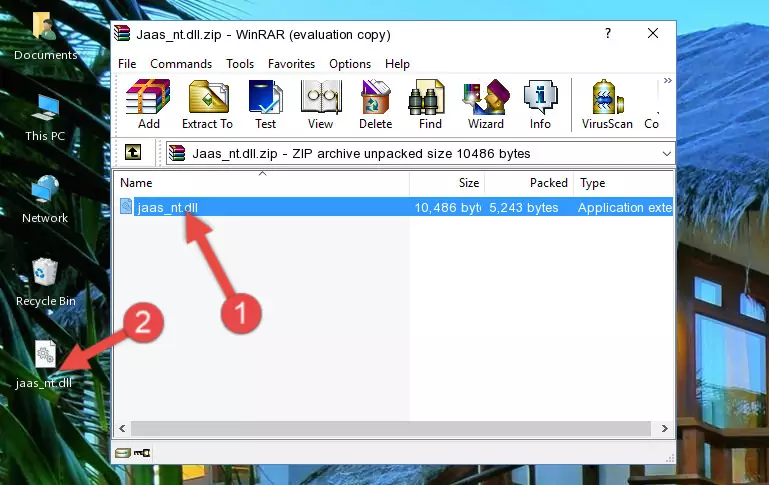Launch the Wizard tool
The width and height of the screenshot is (769, 485).
coord(486,104)
